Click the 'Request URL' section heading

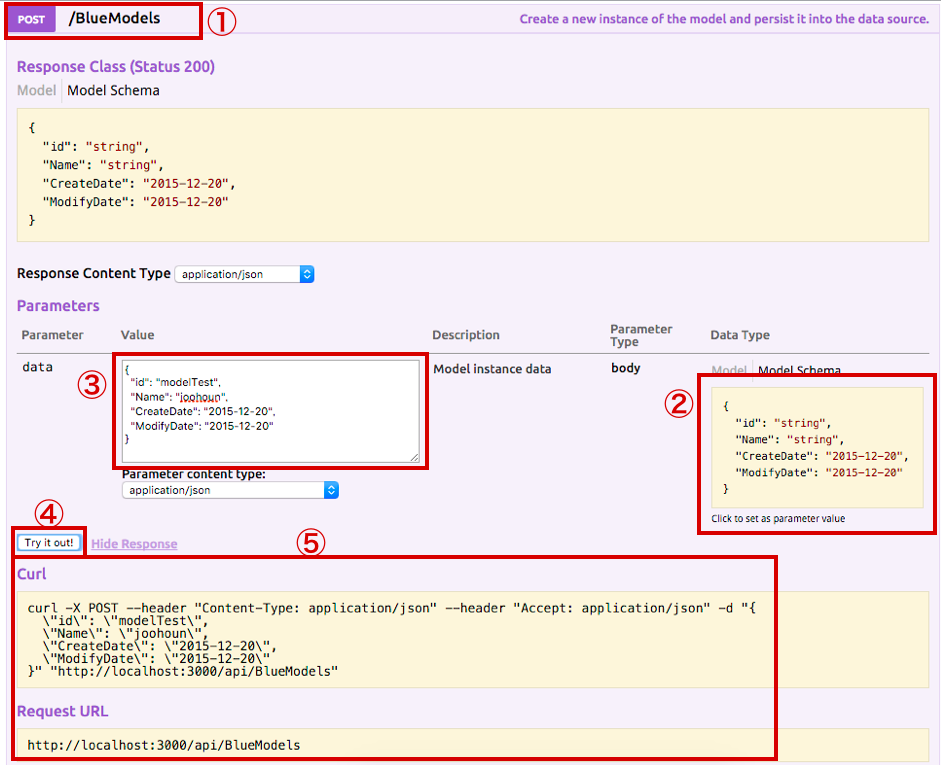pyautogui.click(x=62, y=711)
